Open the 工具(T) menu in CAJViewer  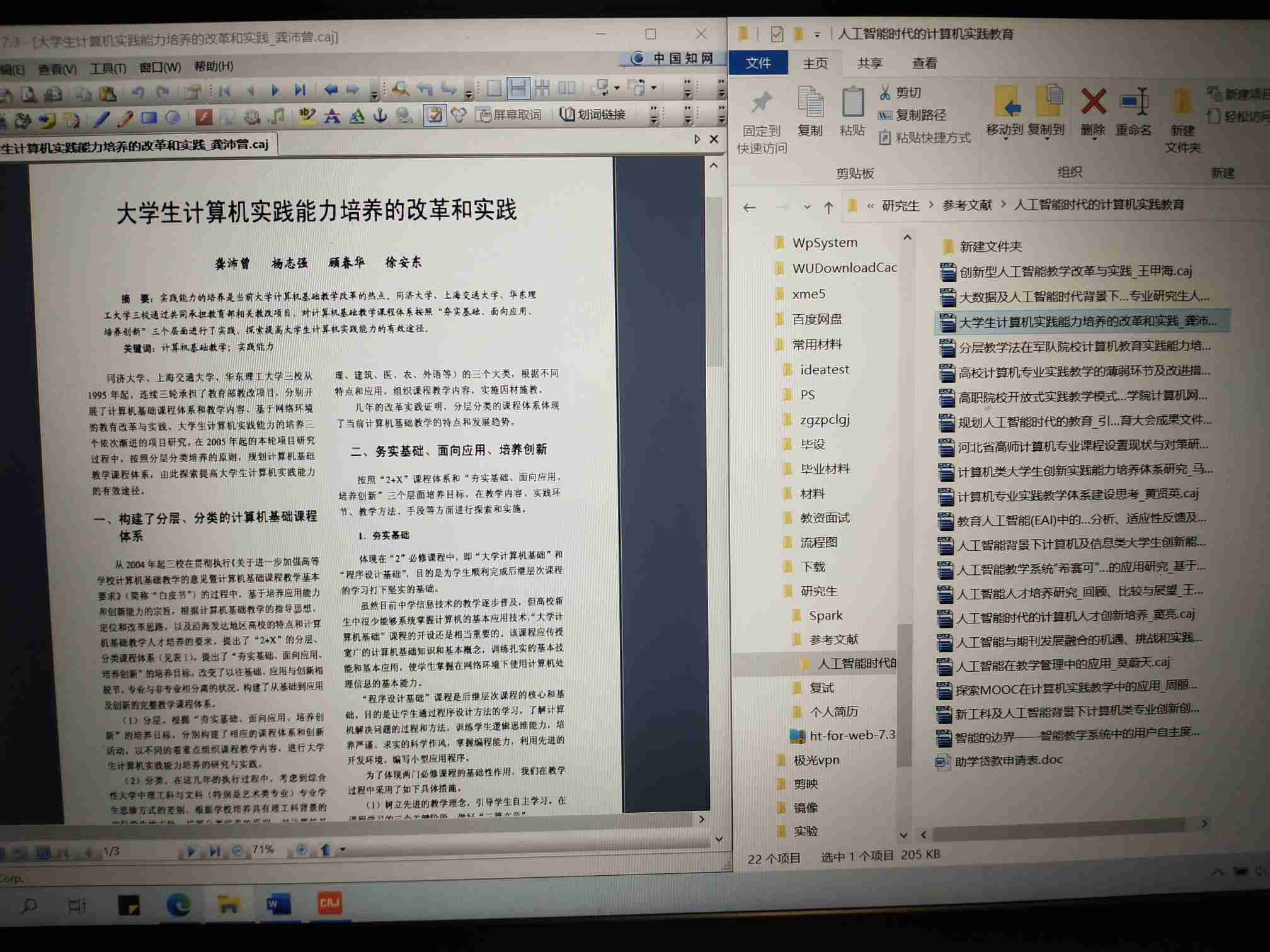[108, 68]
